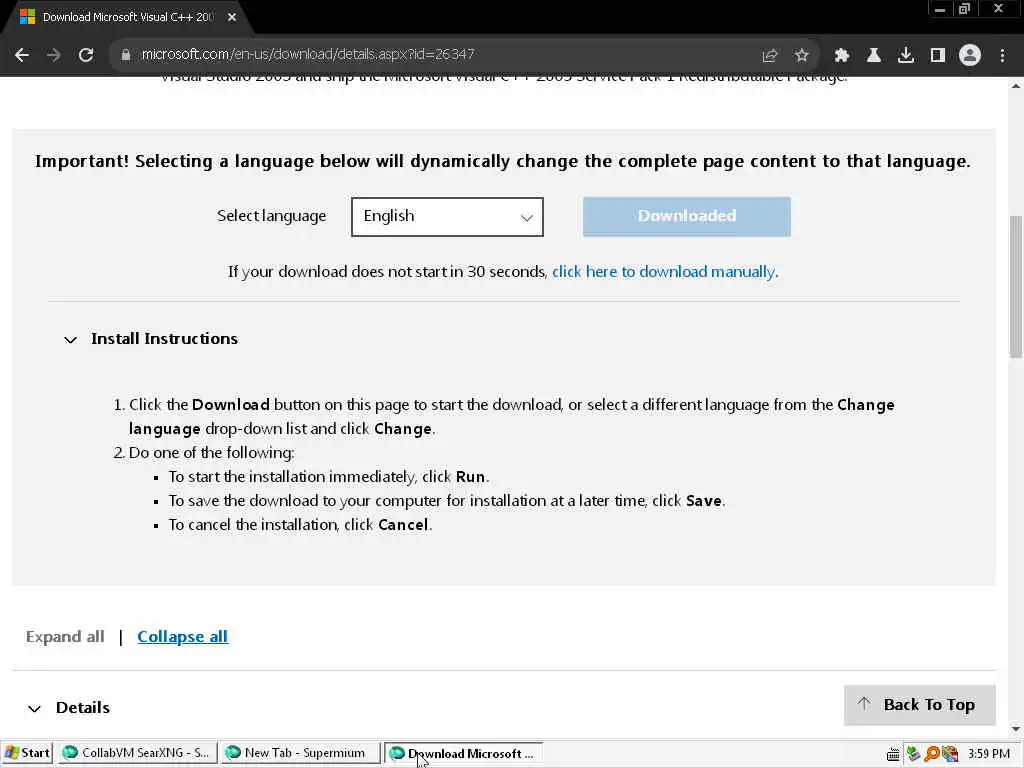Viewport: 1024px width, 768px height.
Task: Click the magnifier tray icon
Action: coord(932,754)
